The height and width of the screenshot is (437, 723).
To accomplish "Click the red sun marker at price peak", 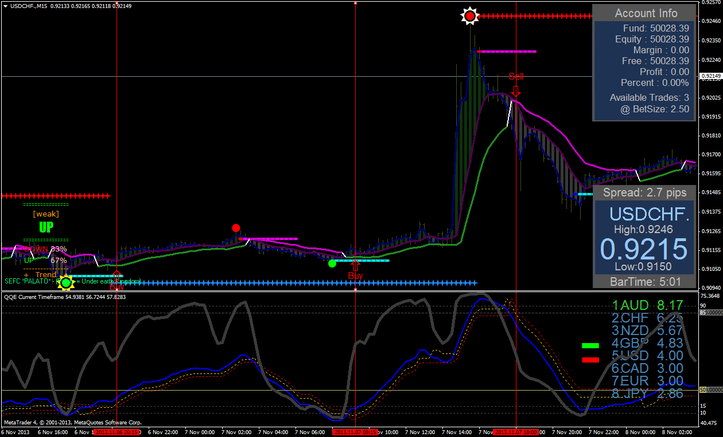I will (471, 16).
